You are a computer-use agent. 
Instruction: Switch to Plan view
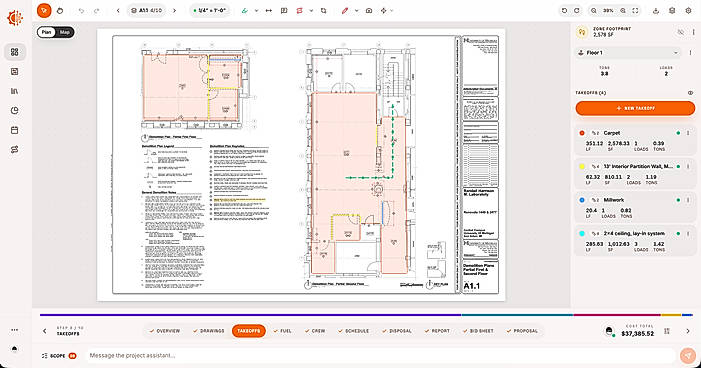pyautogui.click(x=46, y=32)
